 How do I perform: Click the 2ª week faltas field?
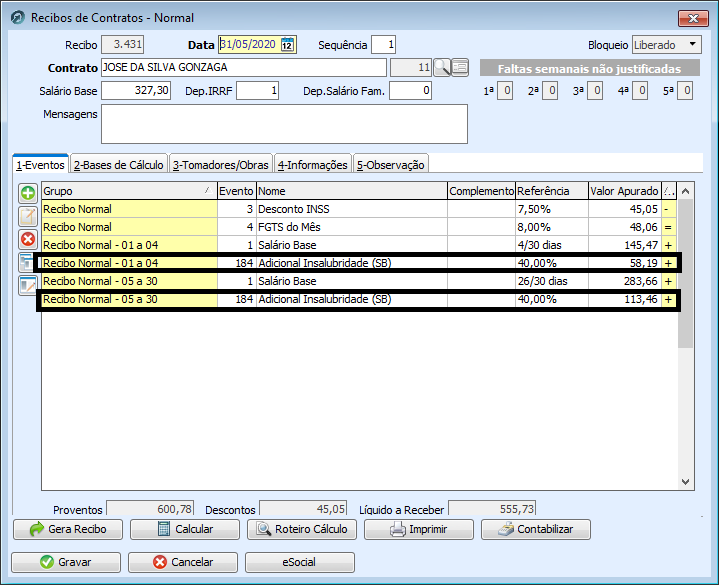pos(550,91)
